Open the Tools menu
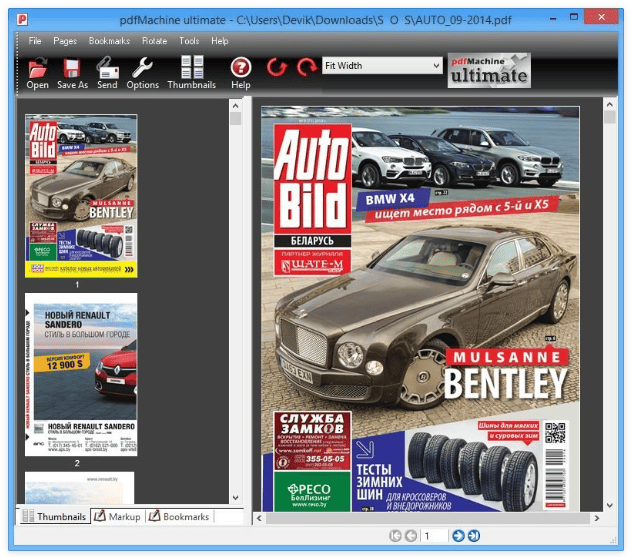The image size is (633, 557). pyautogui.click(x=189, y=41)
